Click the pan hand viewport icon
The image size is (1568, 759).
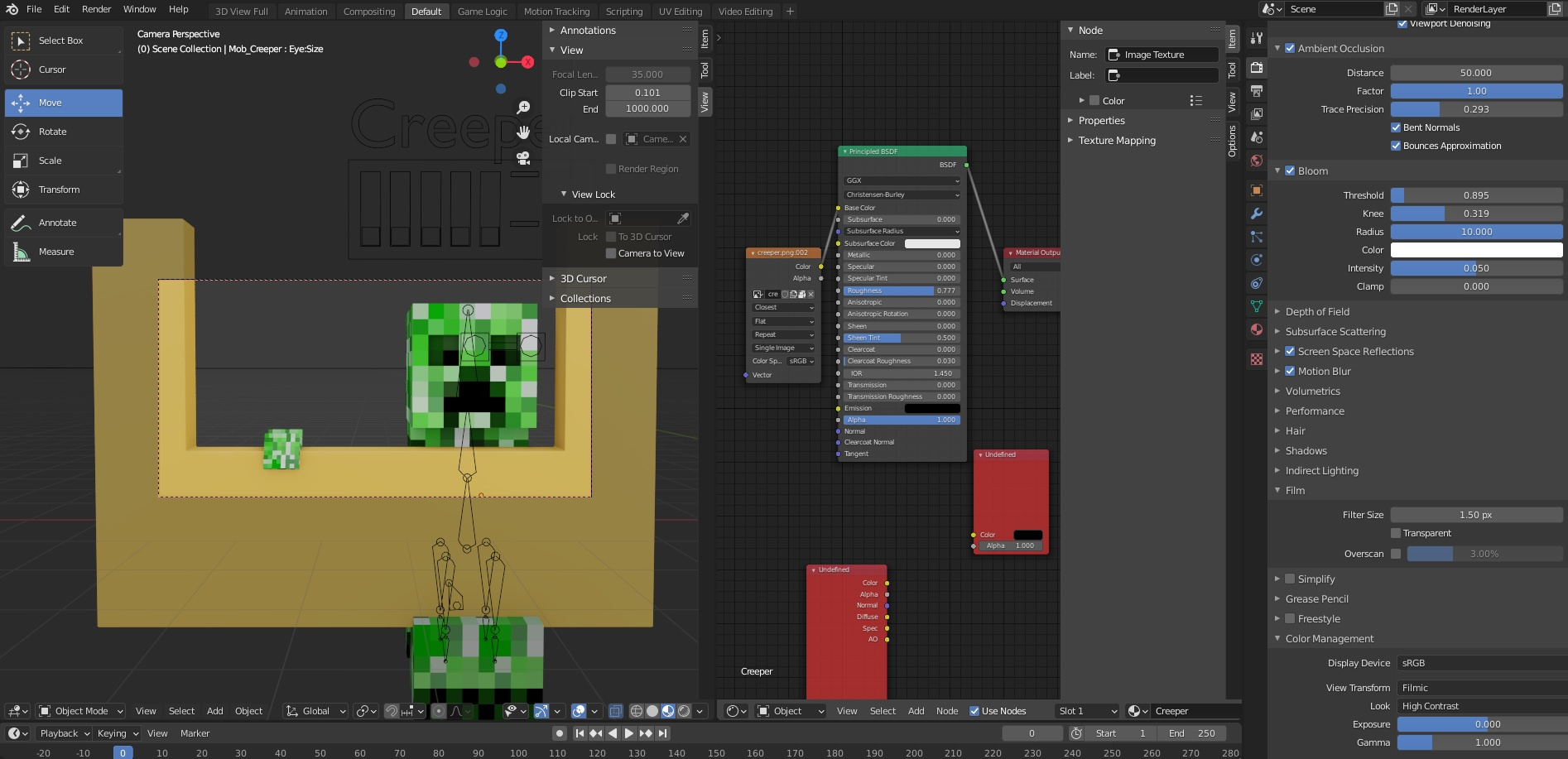(523, 132)
